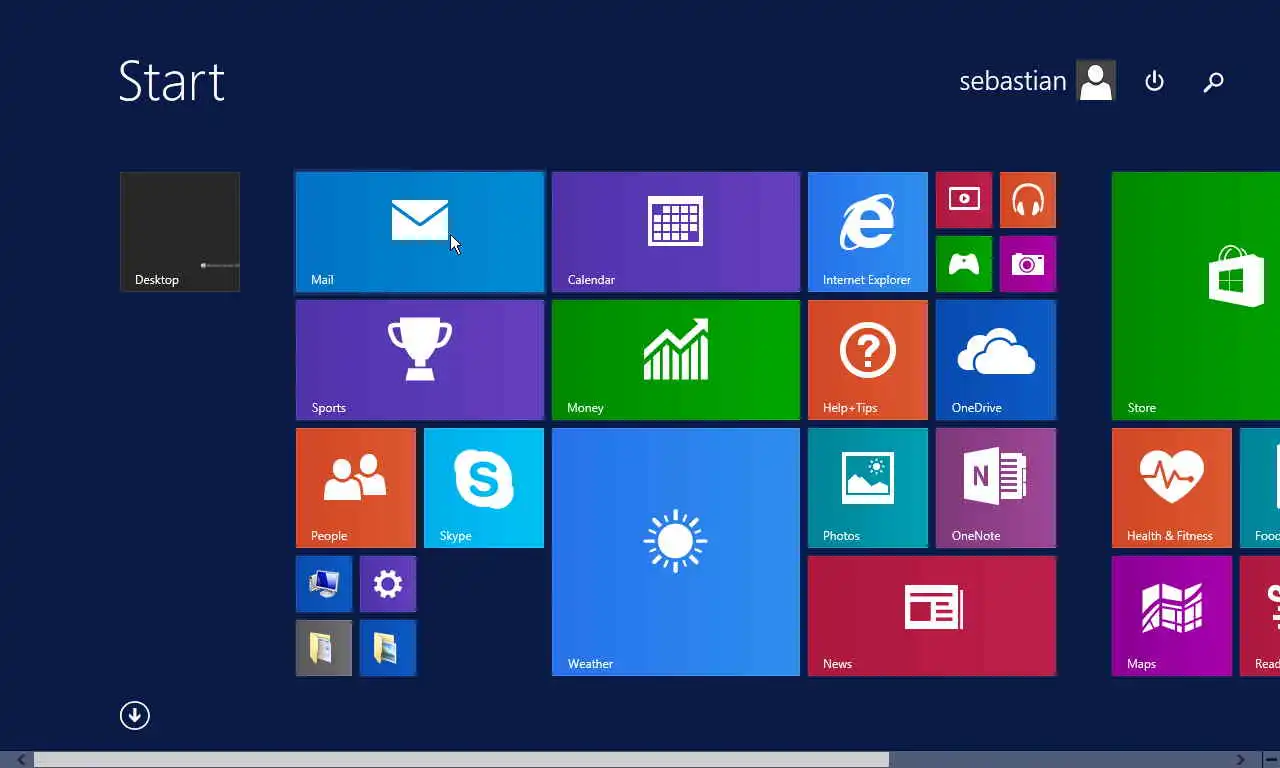Open the Photos tile
This screenshot has width=1280, height=768.
click(868, 488)
